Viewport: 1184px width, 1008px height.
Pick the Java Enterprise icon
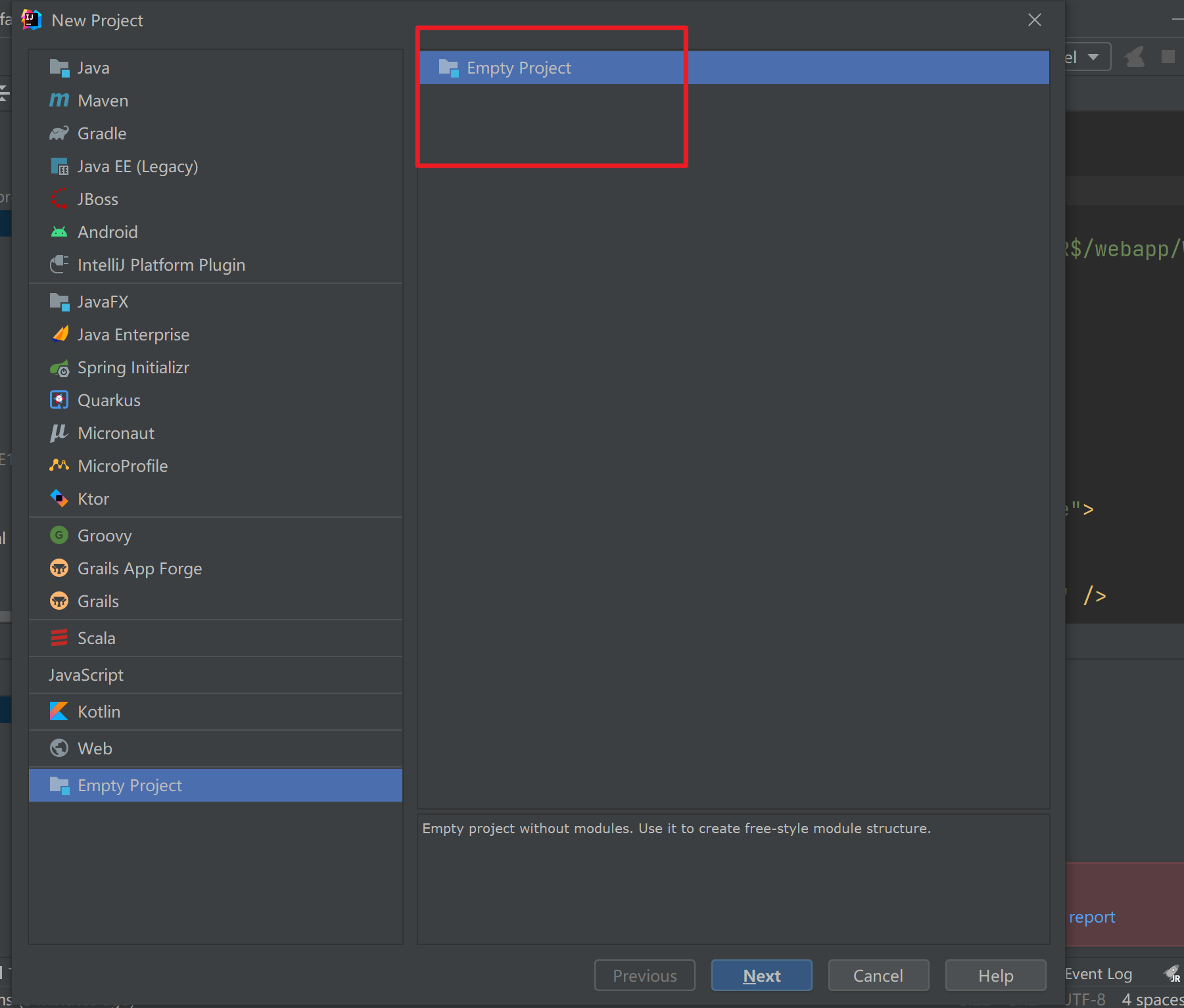pyautogui.click(x=59, y=334)
